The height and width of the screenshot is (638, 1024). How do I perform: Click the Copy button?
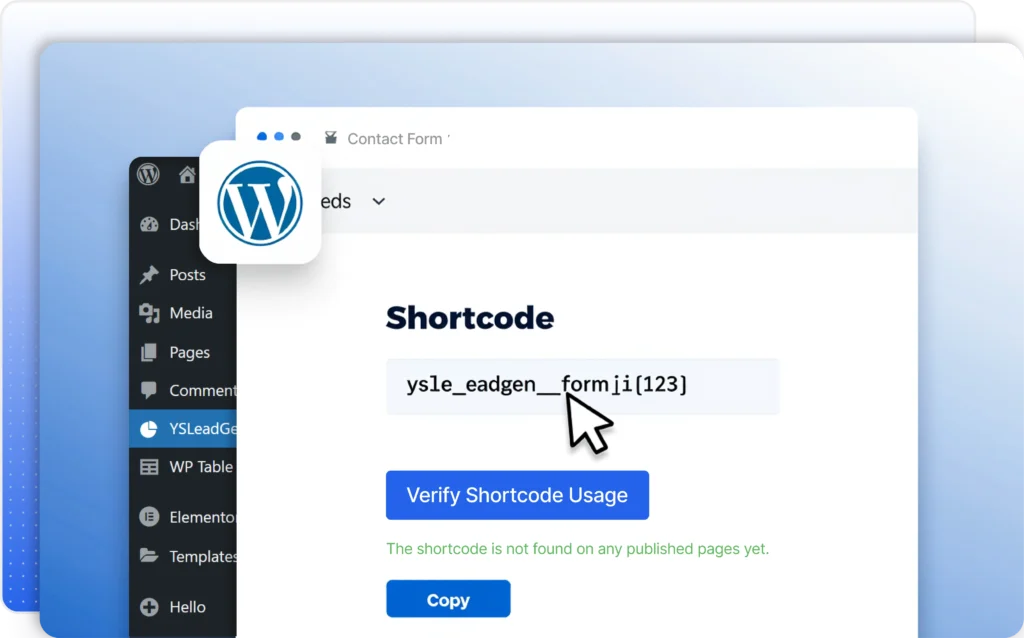[448, 599]
